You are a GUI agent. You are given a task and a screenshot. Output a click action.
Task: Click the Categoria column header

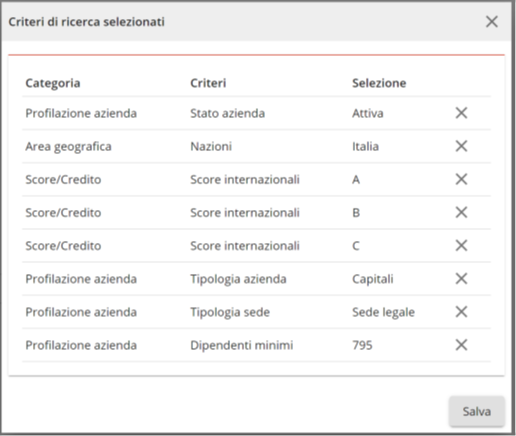click(x=53, y=83)
